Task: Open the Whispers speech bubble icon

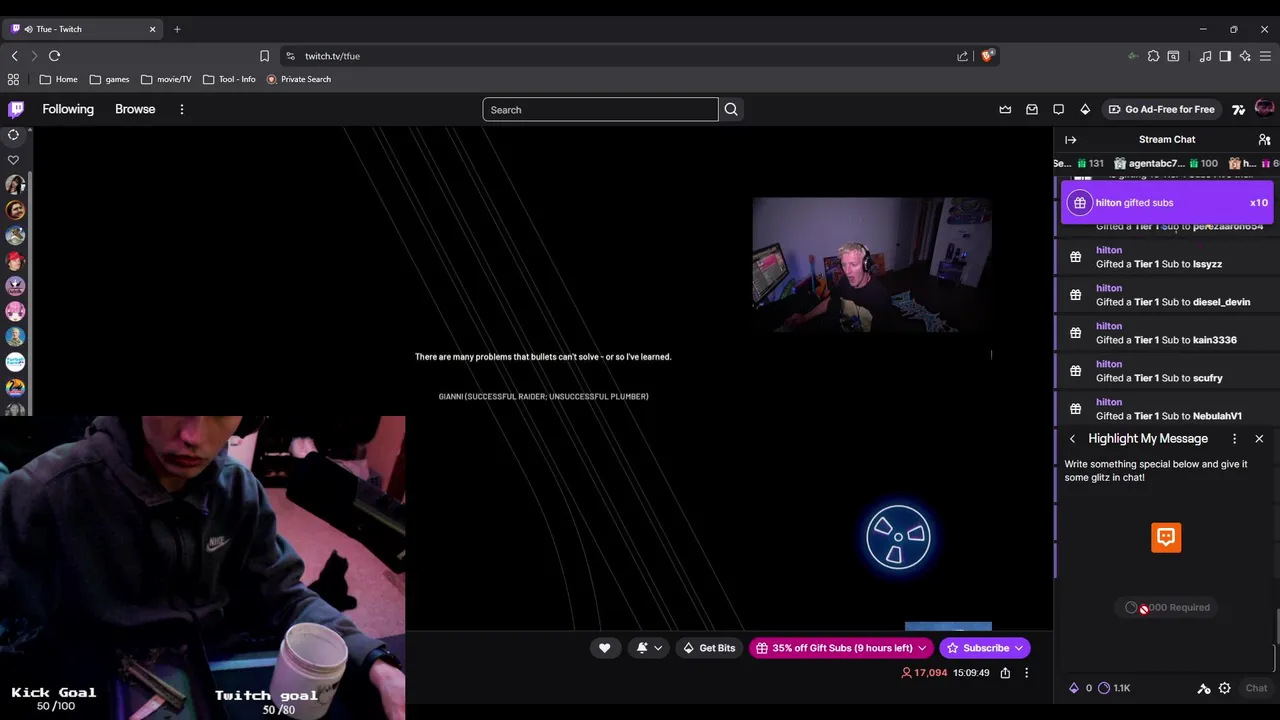Action: [x=1059, y=110]
